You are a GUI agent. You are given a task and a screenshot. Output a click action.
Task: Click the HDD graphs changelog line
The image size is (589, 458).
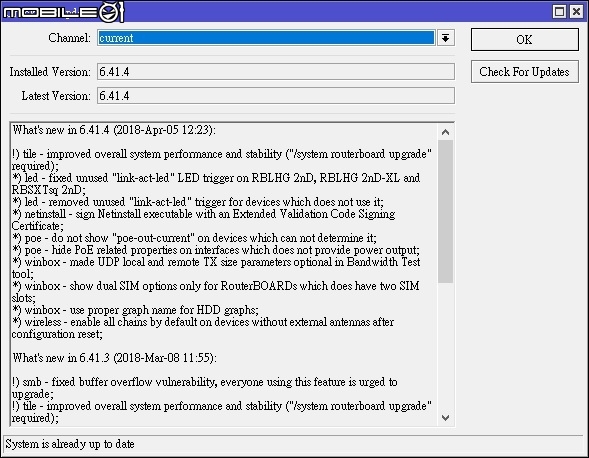pyautogui.click(x=135, y=310)
